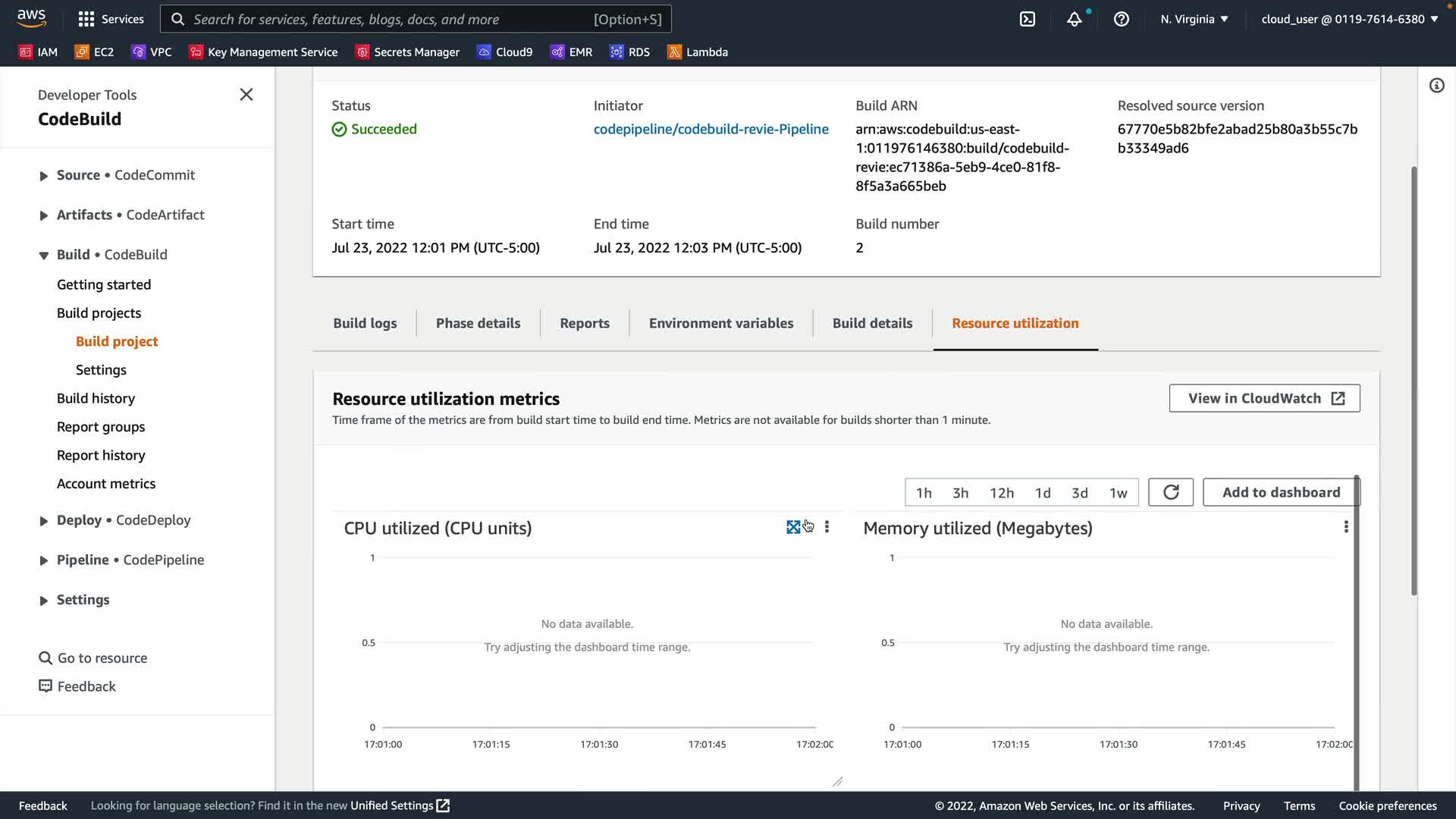This screenshot has height=819, width=1456.
Task: Enlarge the CPU utilized chart
Action: (x=793, y=527)
